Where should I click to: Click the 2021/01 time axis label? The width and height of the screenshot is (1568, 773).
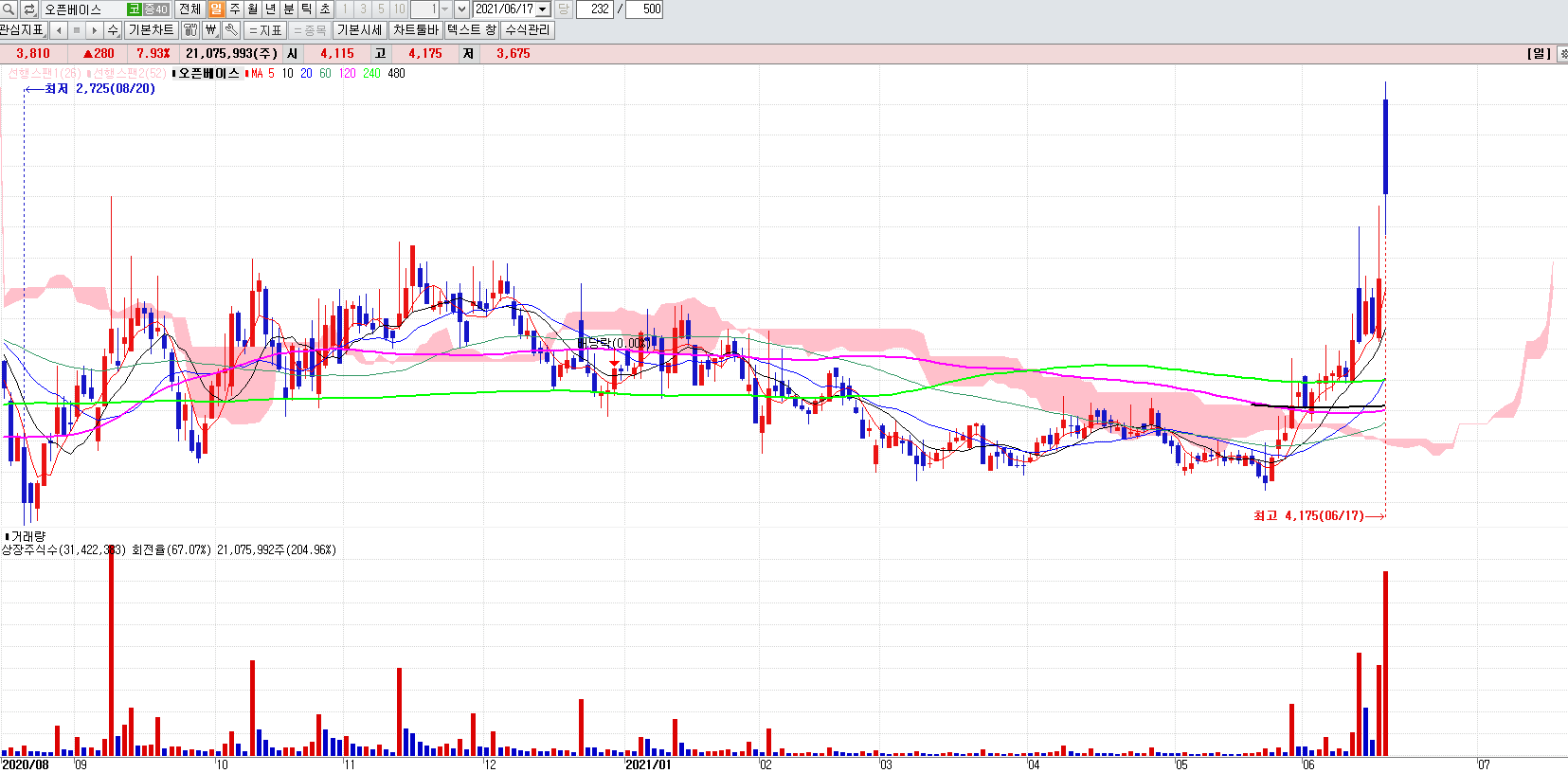pos(648,764)
